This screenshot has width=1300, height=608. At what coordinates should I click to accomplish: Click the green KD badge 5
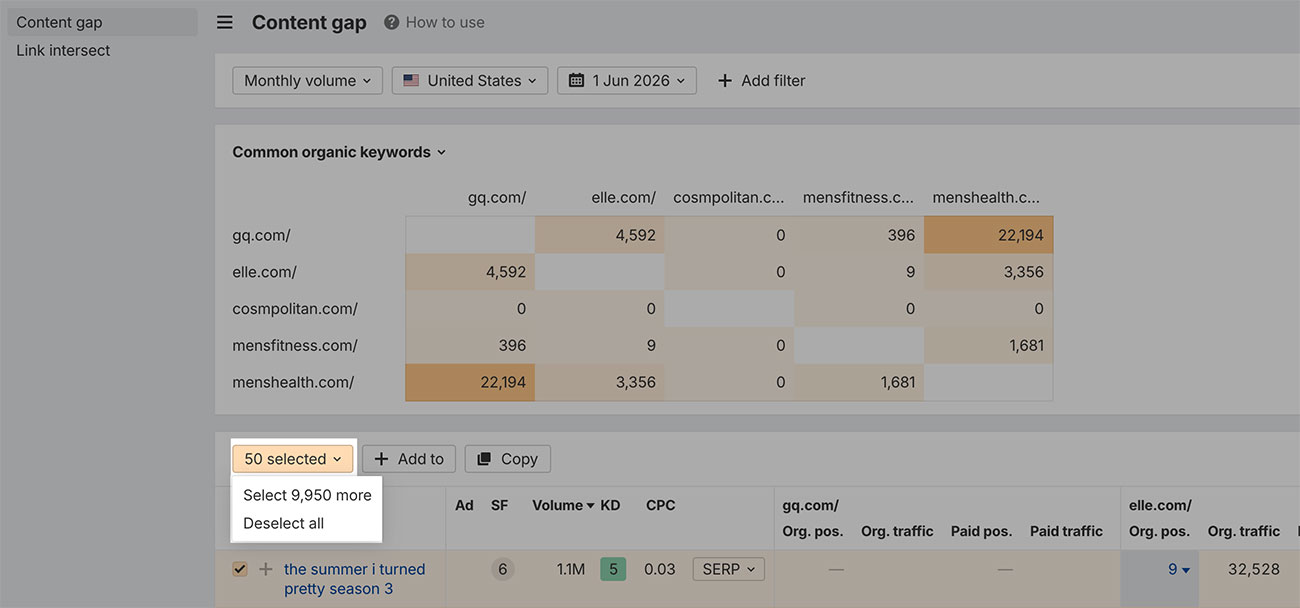[x=613, y=569]
